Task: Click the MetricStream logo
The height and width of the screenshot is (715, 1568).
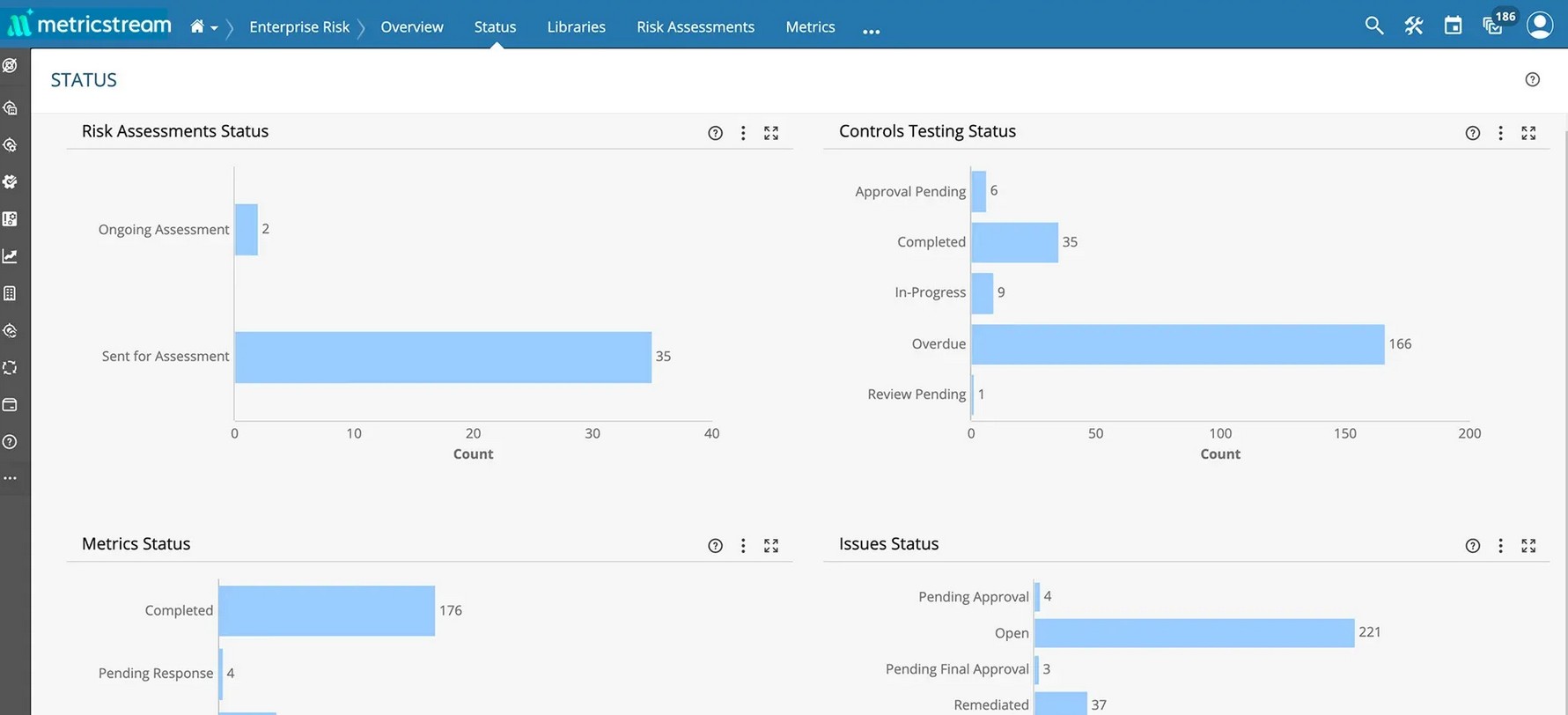Action: click(89, 24)
